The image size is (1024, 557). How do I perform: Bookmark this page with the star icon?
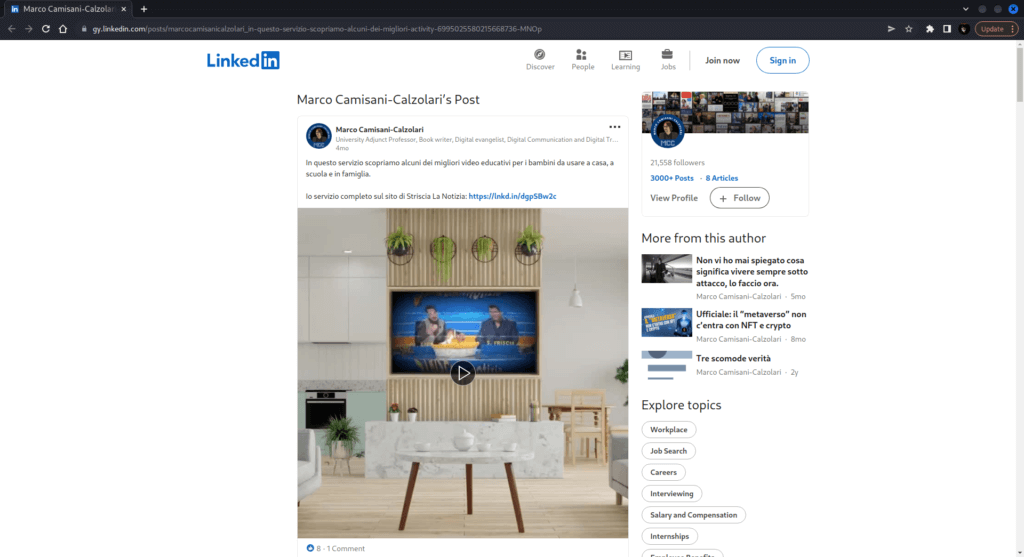(909, 29)
